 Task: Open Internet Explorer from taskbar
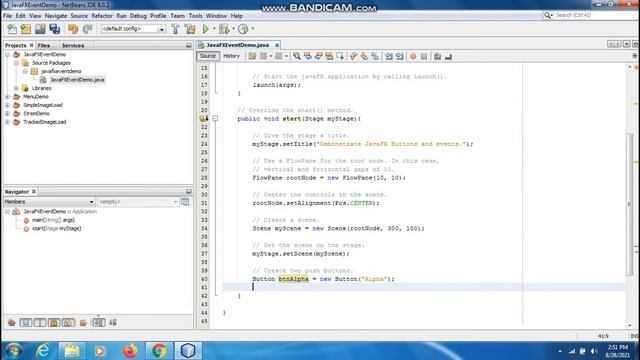[x=42, y=351]
